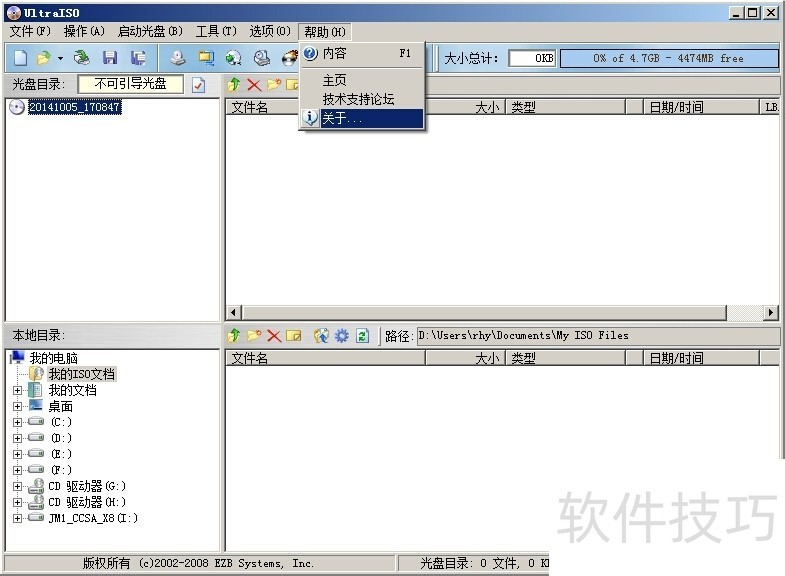Open the dropdown arrow next to Open icon
The width and height of the screenshot is (785, 576).
[x=60, y=59]
